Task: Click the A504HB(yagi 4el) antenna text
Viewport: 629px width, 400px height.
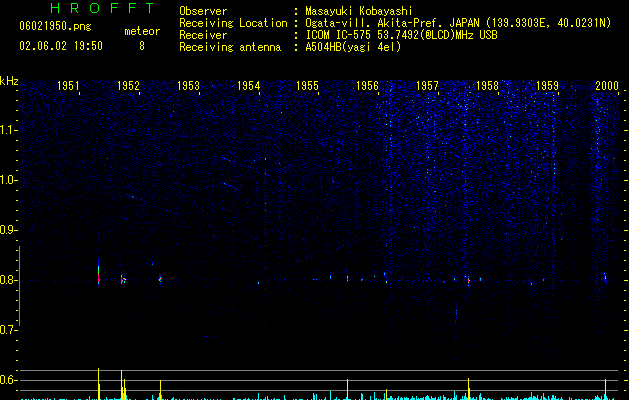Action: pyautogui.click(x=353, y=47)
